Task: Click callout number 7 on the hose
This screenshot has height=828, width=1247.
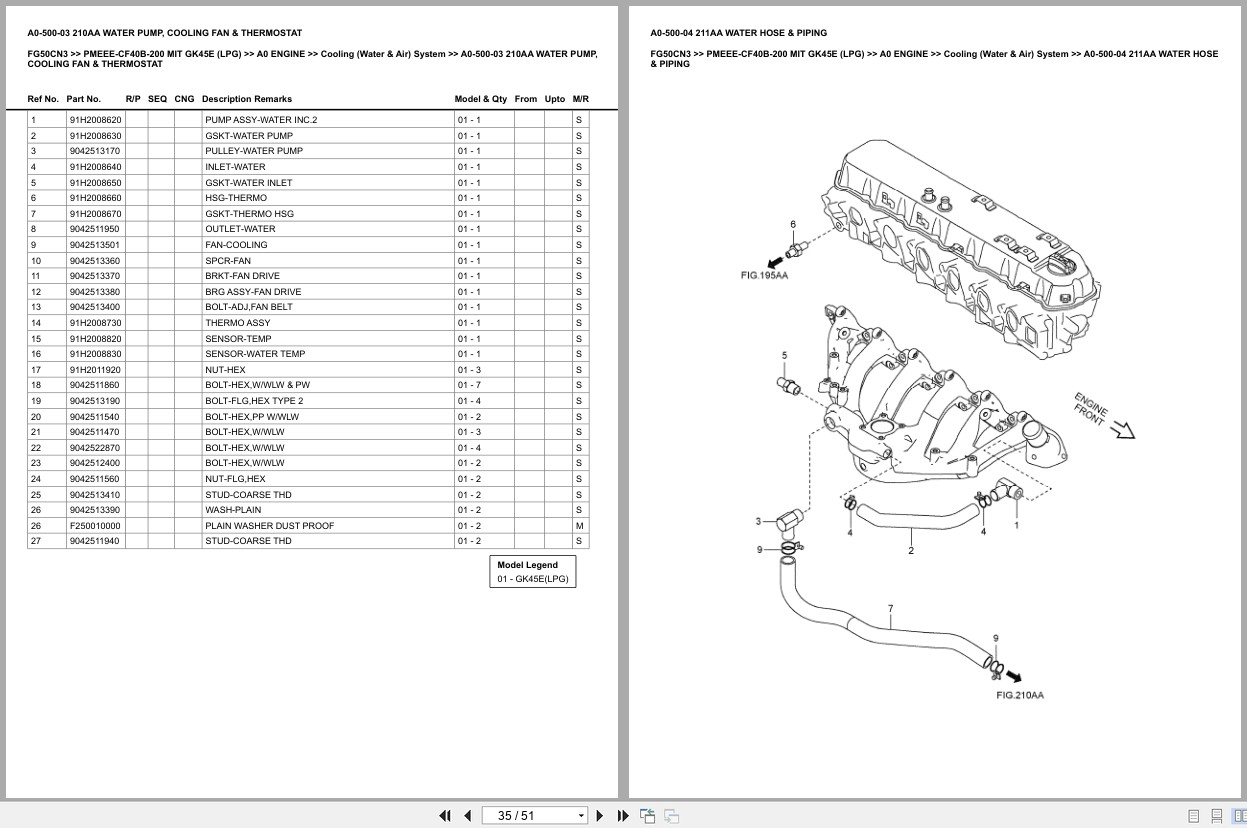Action: pos(890,609)
